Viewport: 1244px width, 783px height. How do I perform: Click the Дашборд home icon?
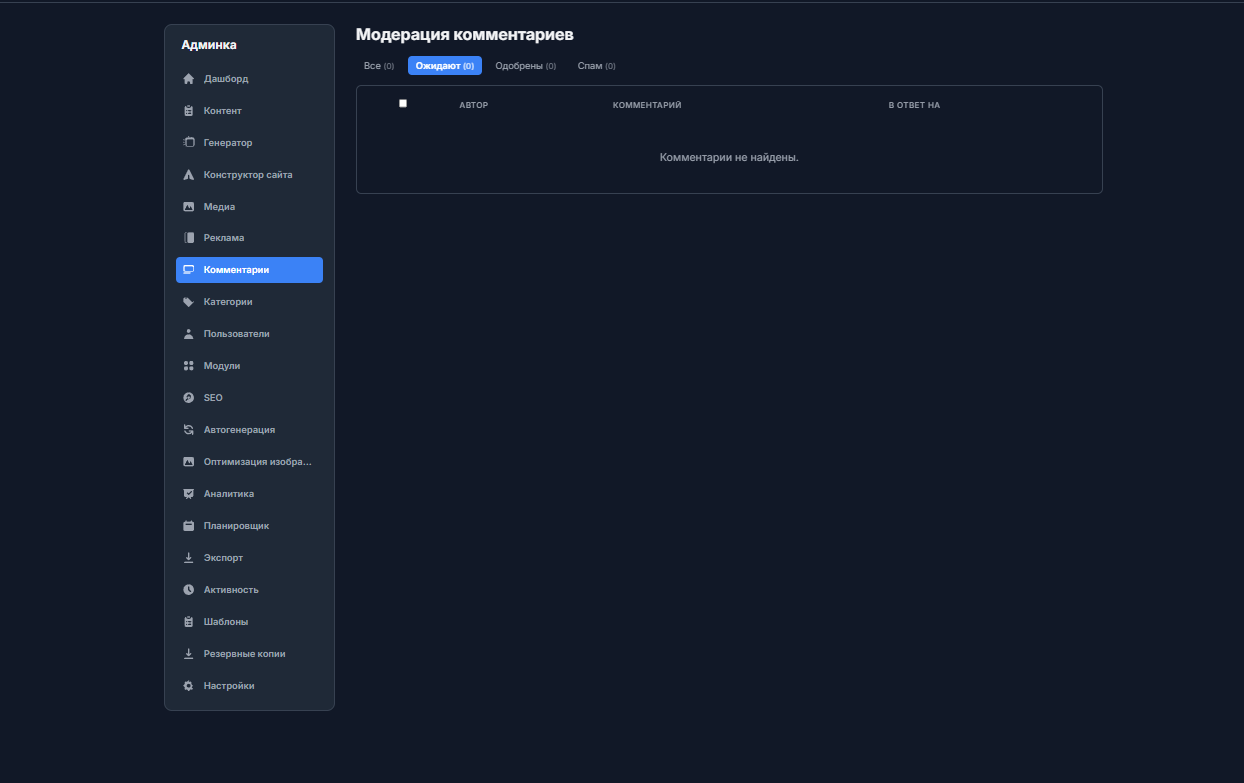[188, 79]
